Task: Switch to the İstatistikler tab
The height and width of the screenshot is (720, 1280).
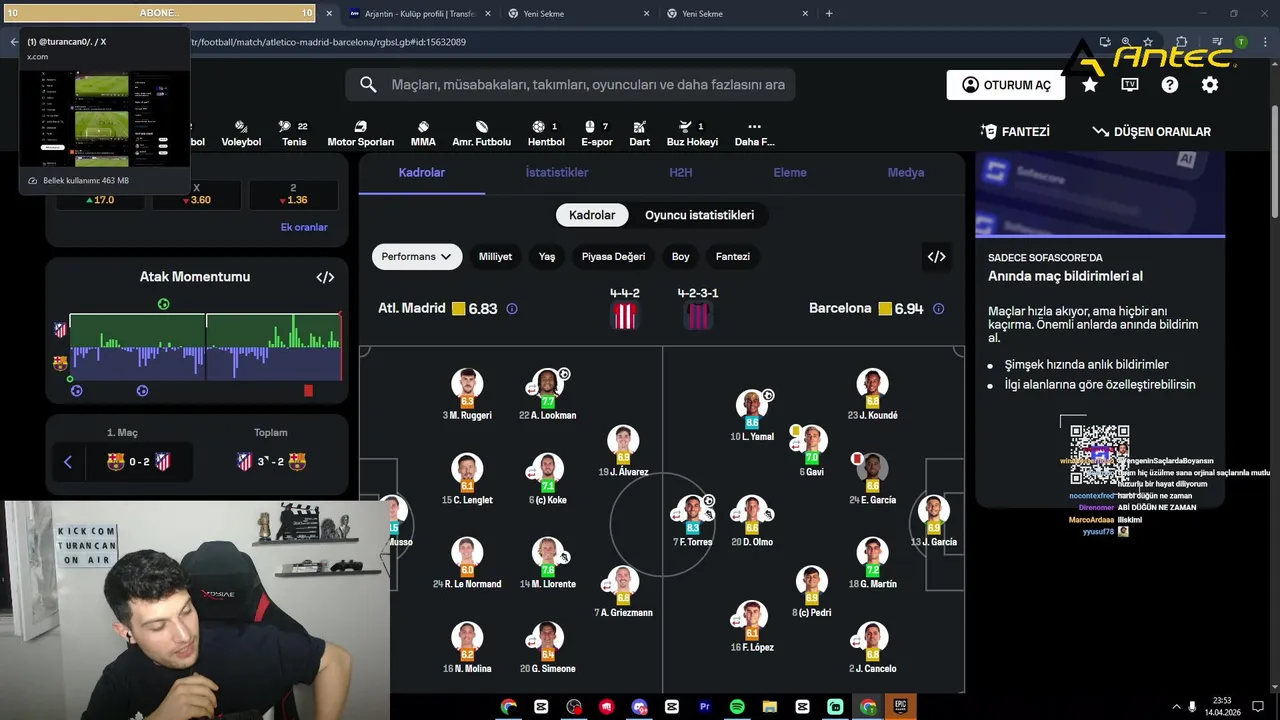Action: [557, 173]
